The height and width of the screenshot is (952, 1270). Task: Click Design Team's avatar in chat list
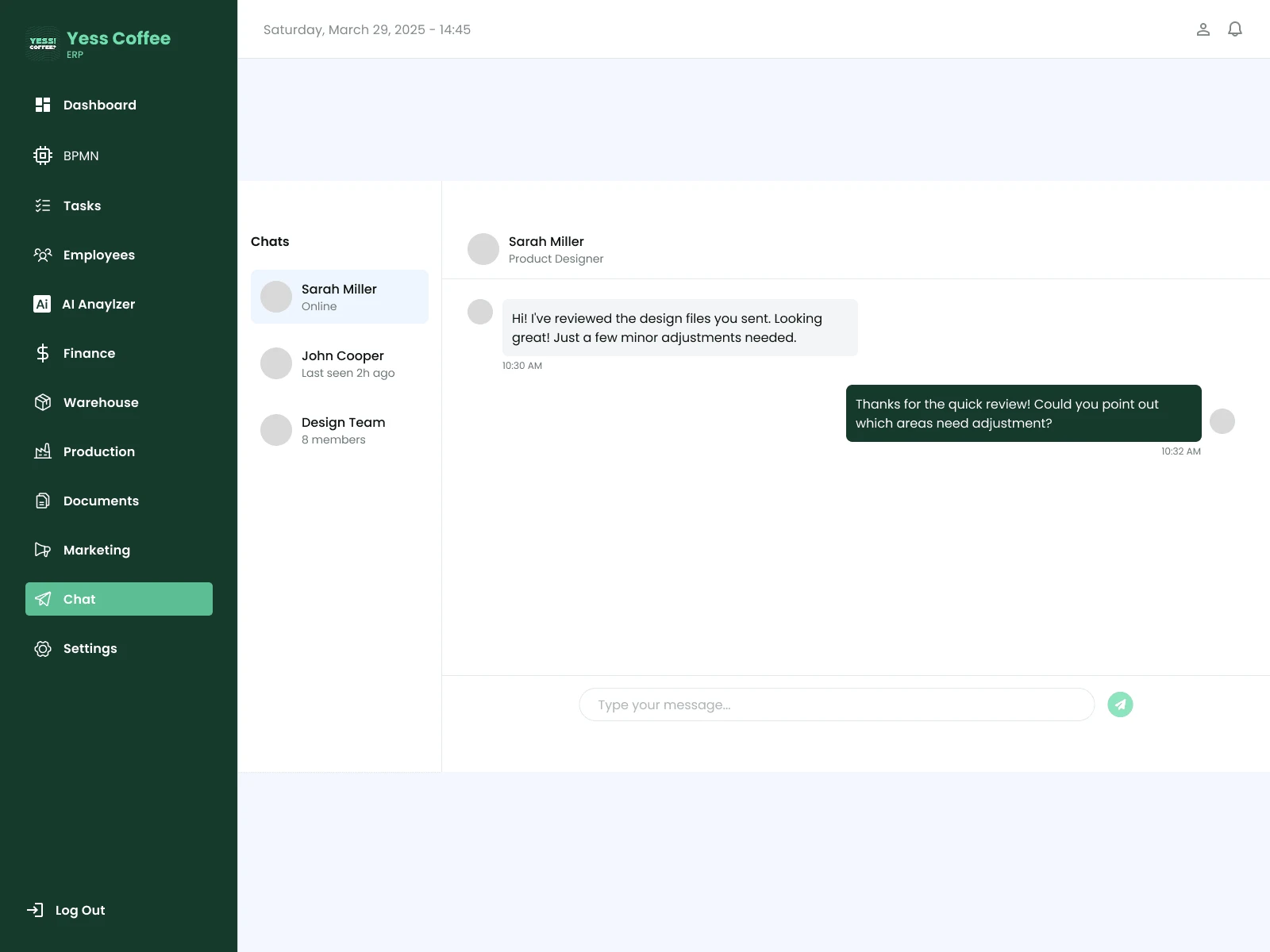[276, 430]
